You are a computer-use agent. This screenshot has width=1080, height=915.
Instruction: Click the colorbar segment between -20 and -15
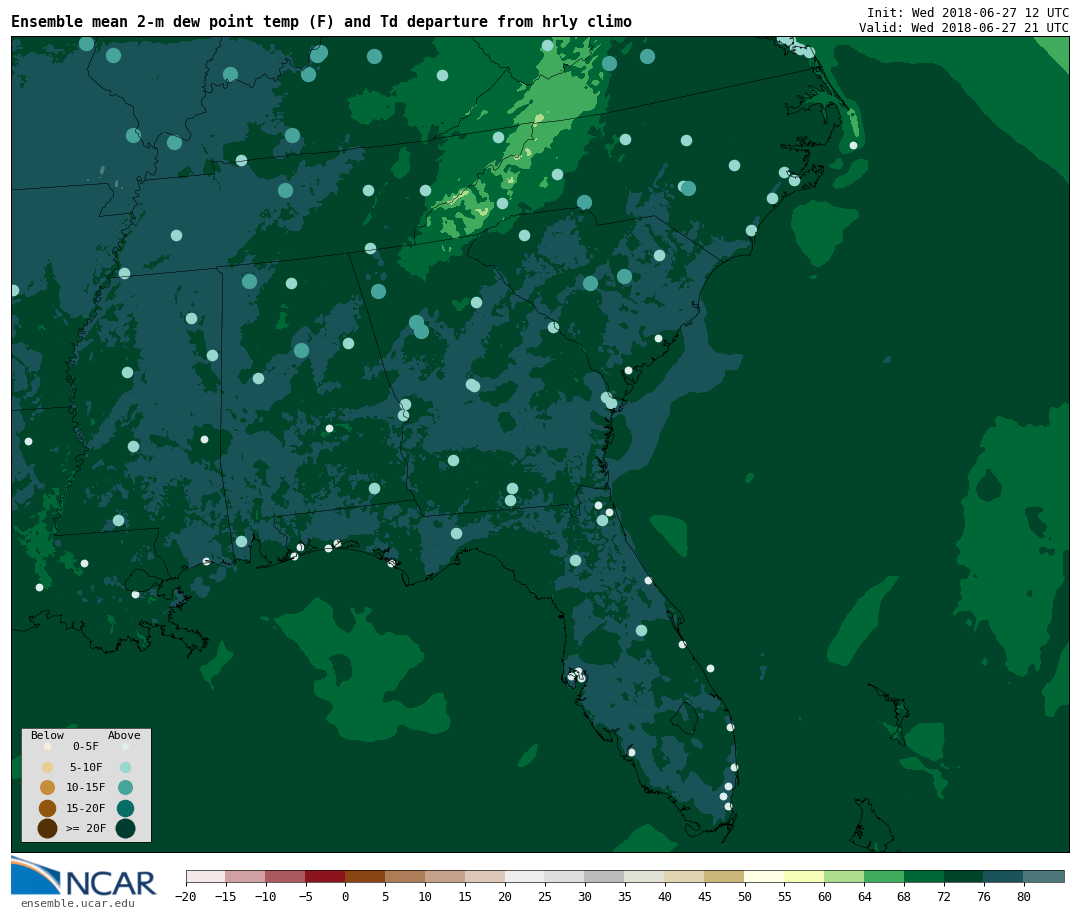point(206,876)
